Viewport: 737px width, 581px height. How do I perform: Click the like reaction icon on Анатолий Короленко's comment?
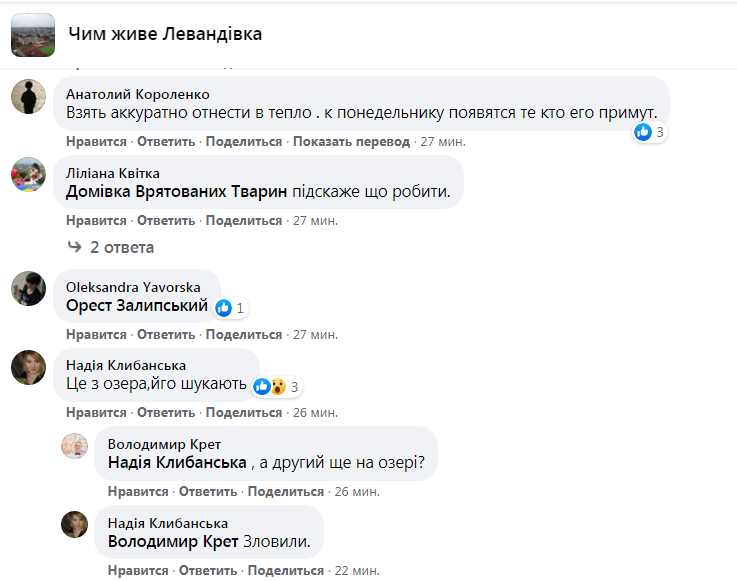pos(643,131)
